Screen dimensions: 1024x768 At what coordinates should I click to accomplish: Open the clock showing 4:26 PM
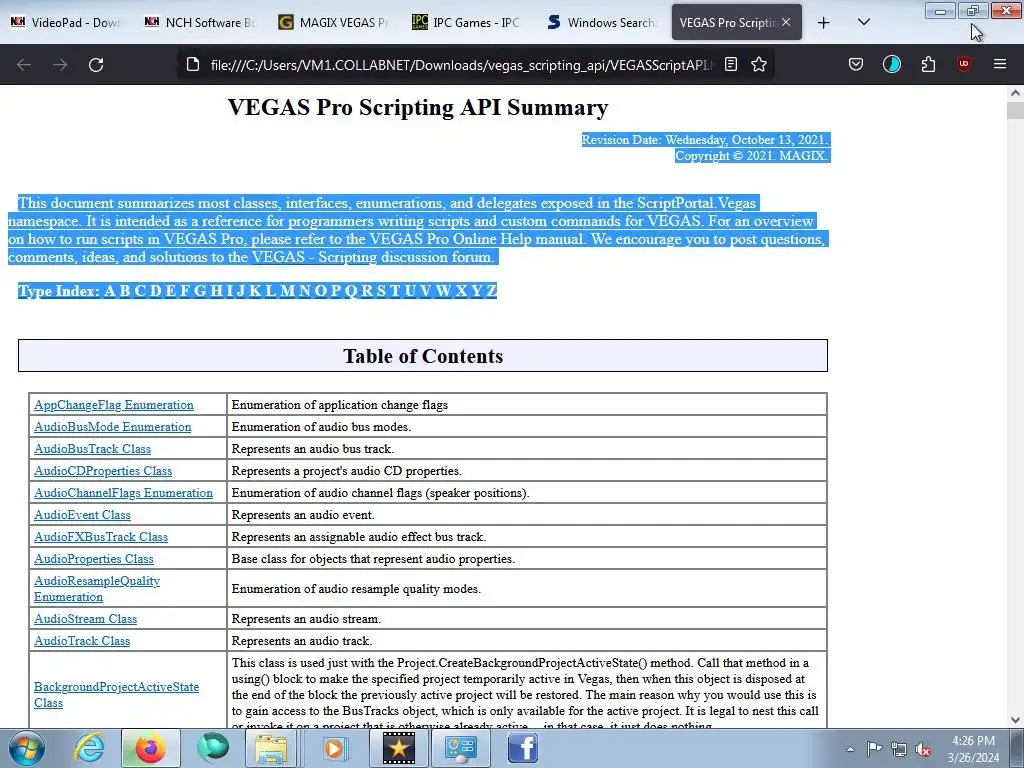(974, 749)
